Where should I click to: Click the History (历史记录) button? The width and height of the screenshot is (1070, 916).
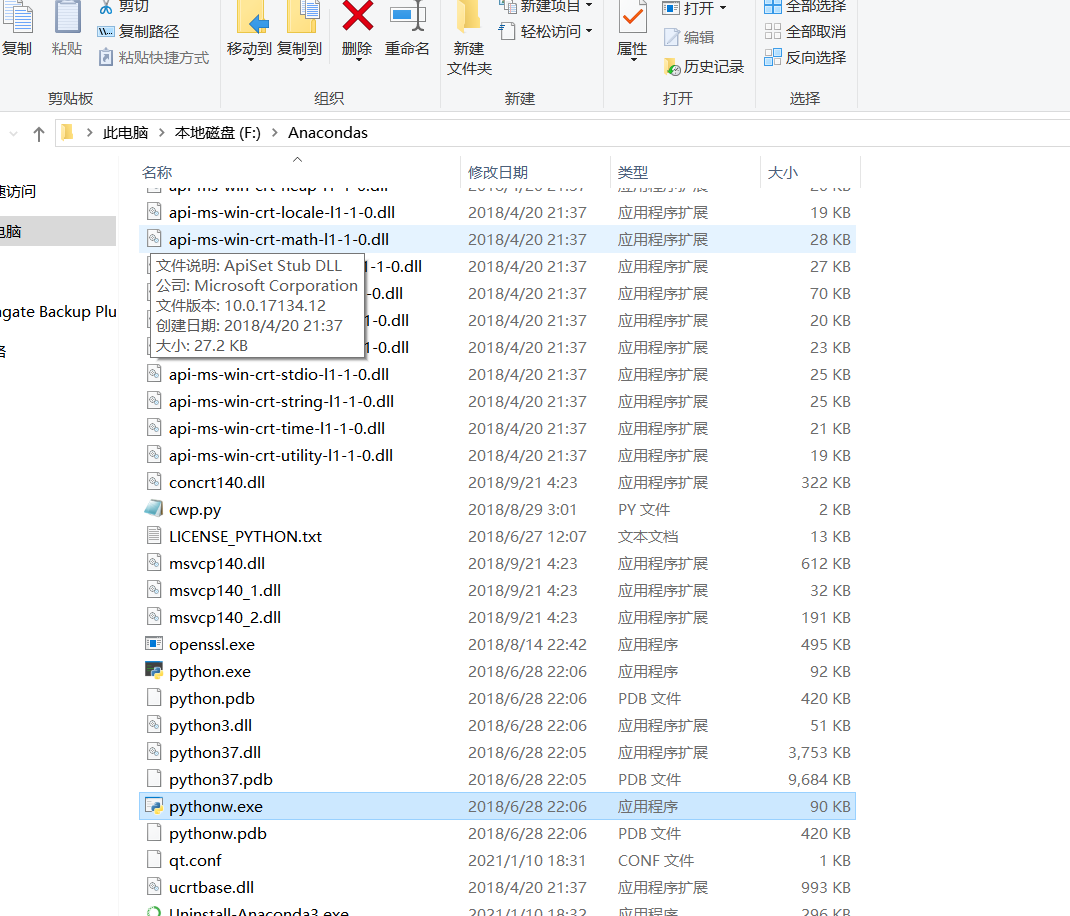point(704,67)
